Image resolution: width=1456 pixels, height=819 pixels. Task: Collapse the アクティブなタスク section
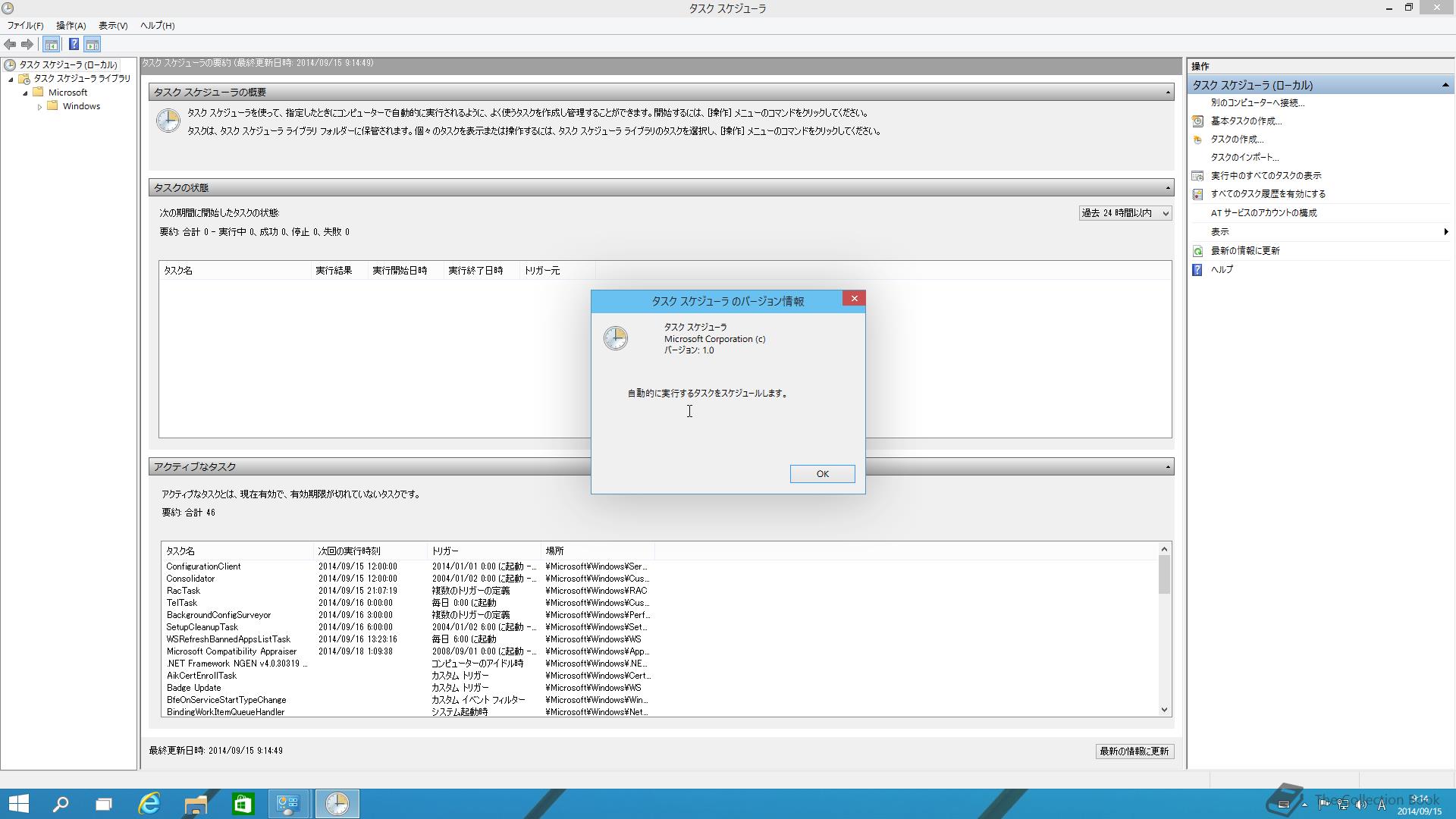click(x=1168, y=466)
